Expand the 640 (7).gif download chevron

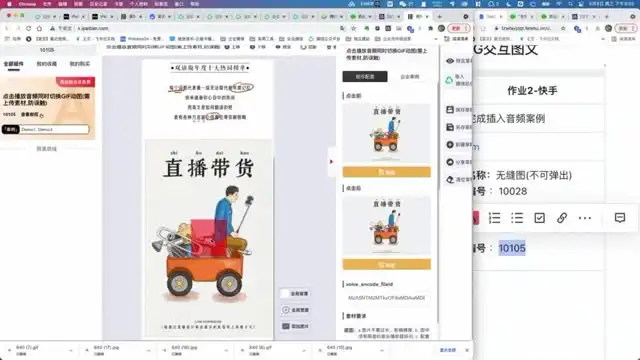(71, 351)
